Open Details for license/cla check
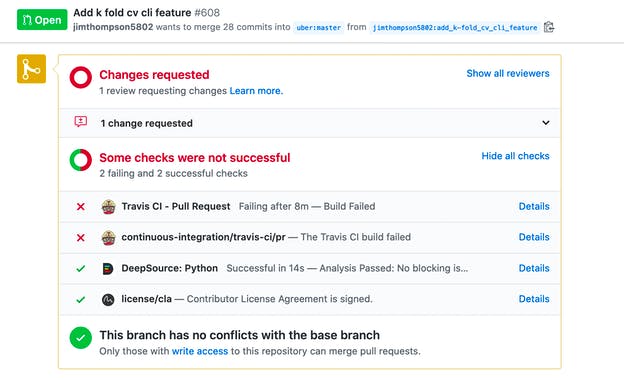 point(534,299)
